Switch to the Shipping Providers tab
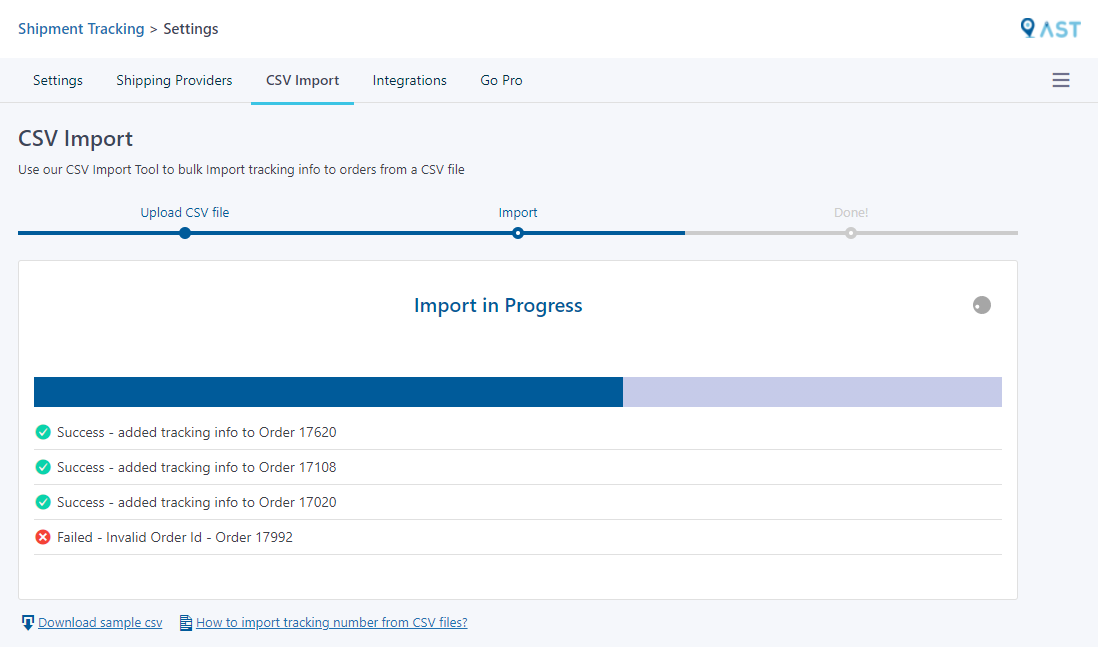This screenshot has width=1098, height=647. click(x=174, y=80)
